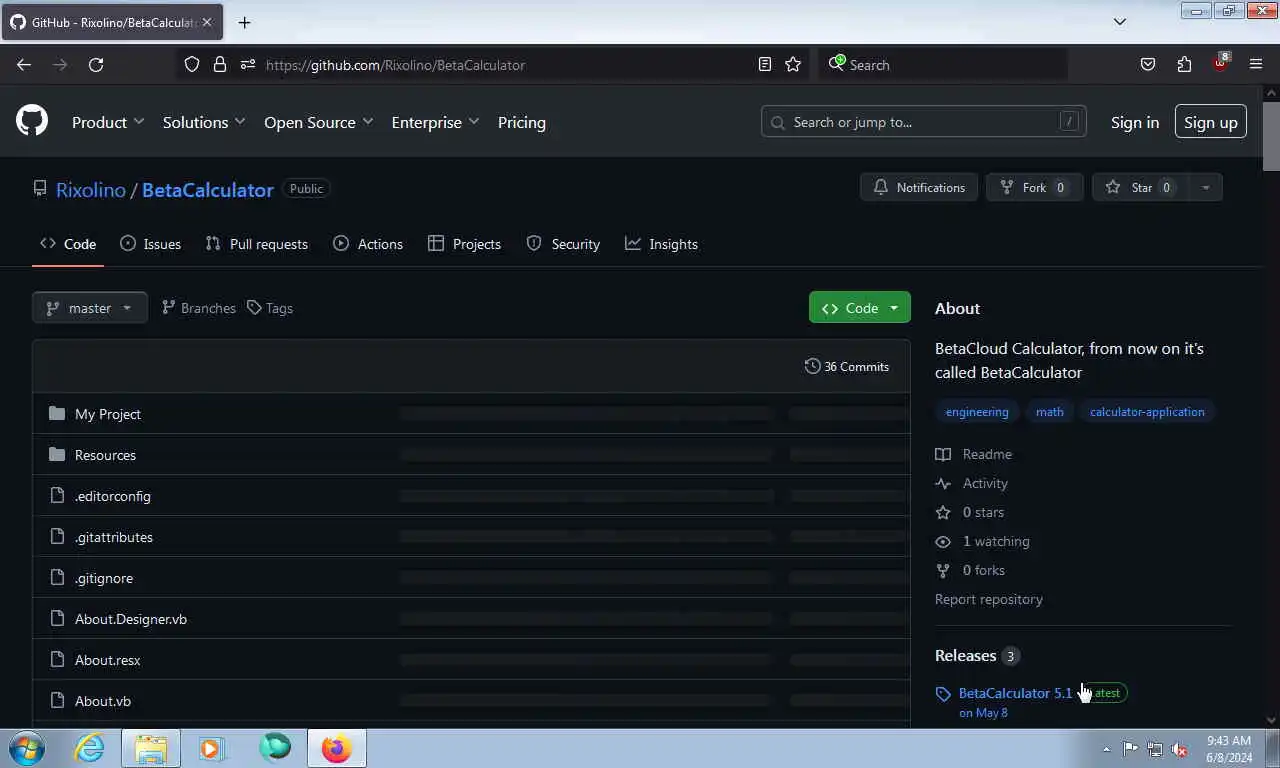Open the Firefox hamburger menu
Image resolution: width=1280 pixels, height=768 pixels.
(x=1256, y=64)
